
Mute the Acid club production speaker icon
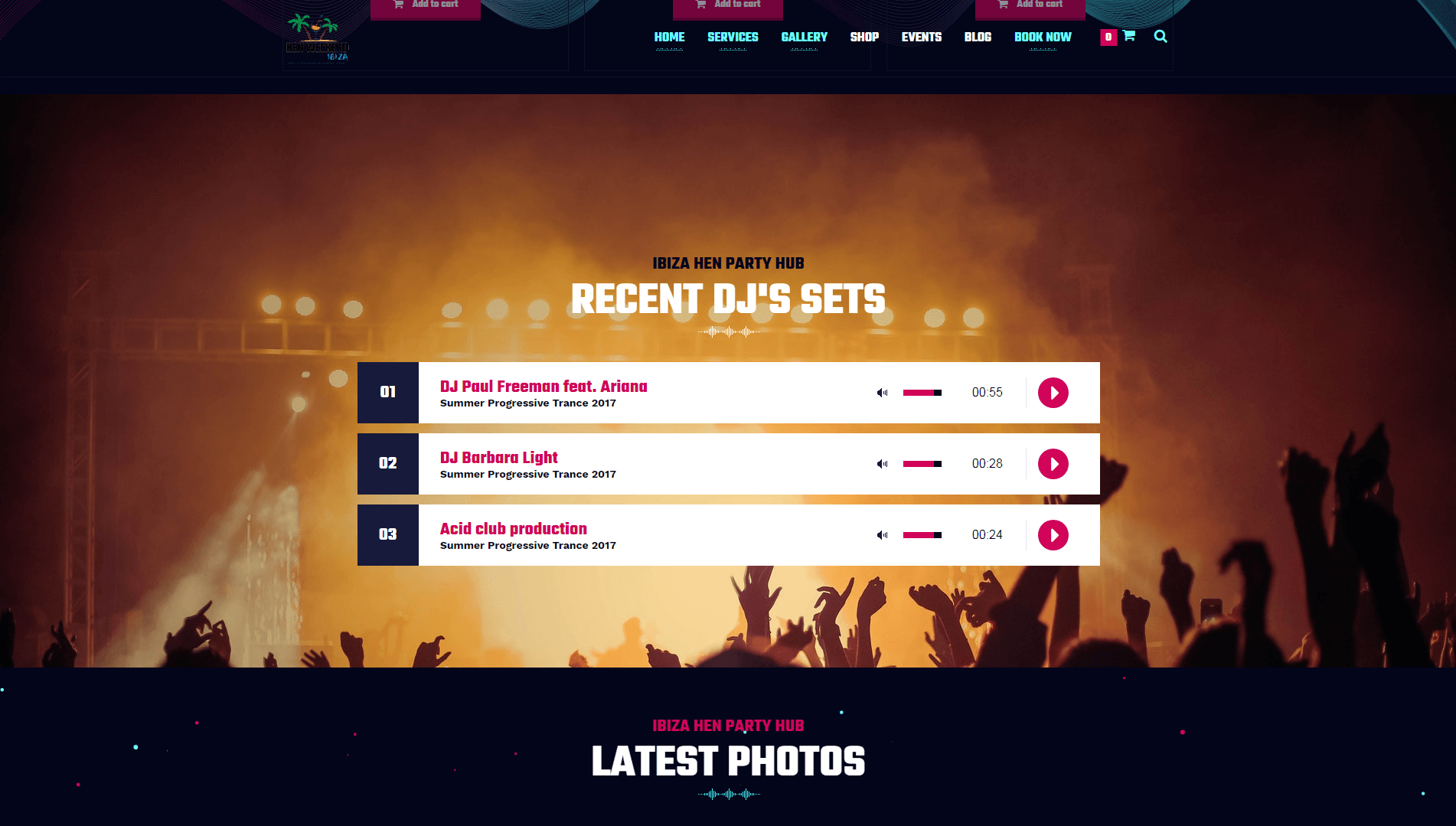click(882, 535)
